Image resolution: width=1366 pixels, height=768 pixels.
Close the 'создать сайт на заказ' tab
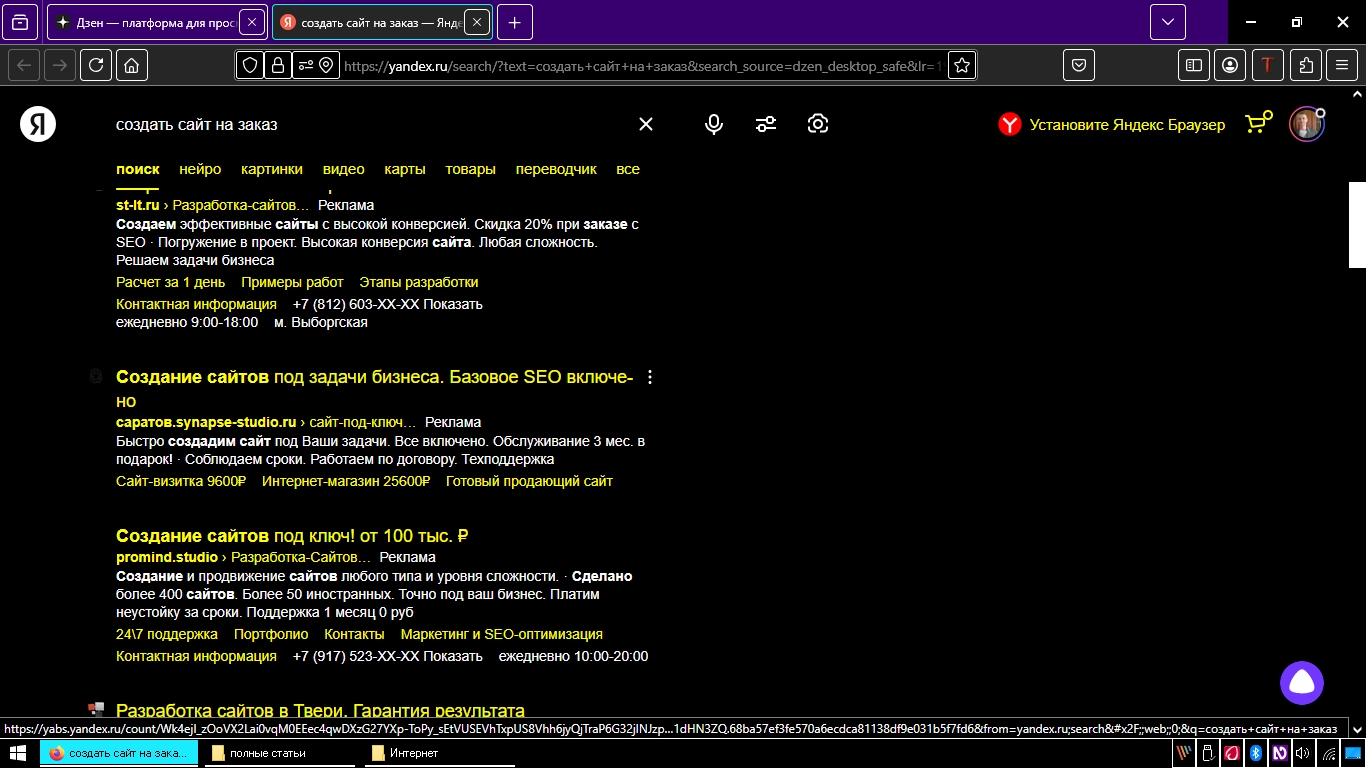(x=477, y=22)
